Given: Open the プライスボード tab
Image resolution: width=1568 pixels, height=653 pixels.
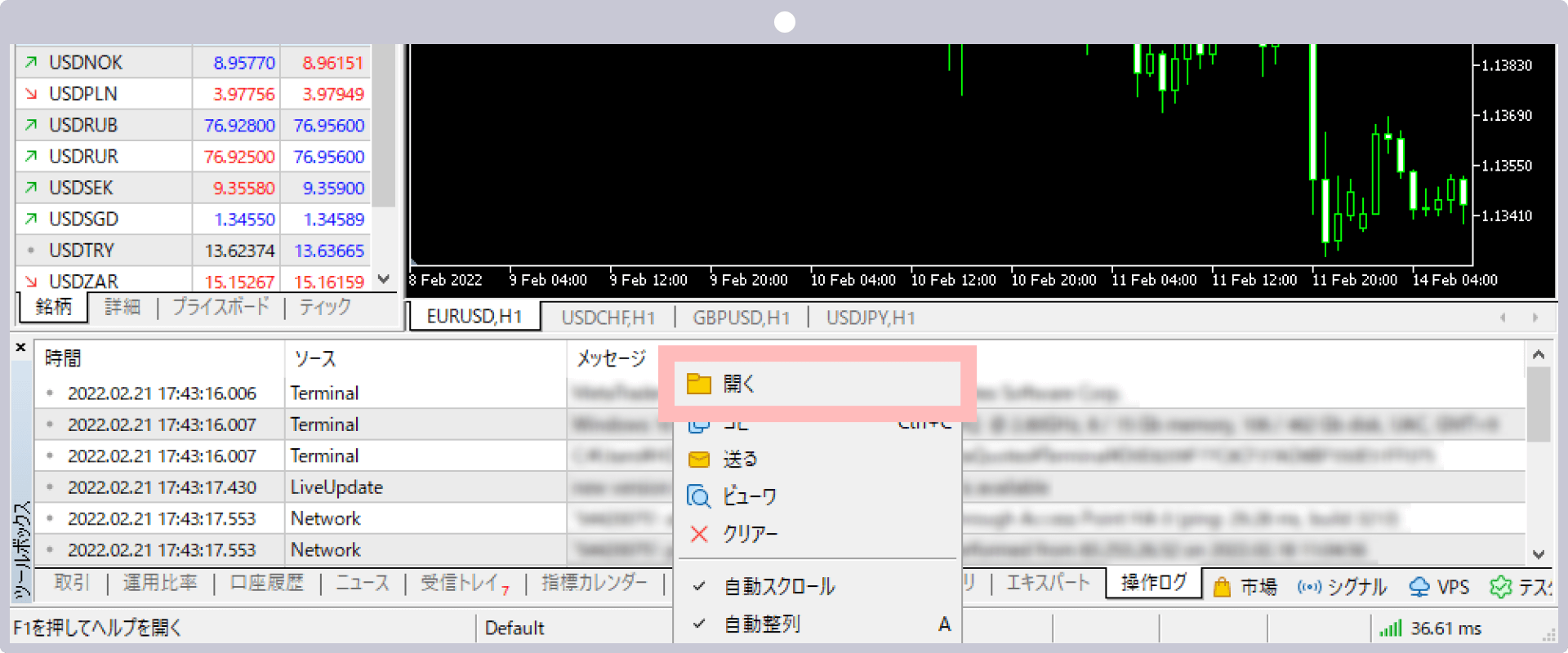Looking at the screenshot, I should point(220,307).
